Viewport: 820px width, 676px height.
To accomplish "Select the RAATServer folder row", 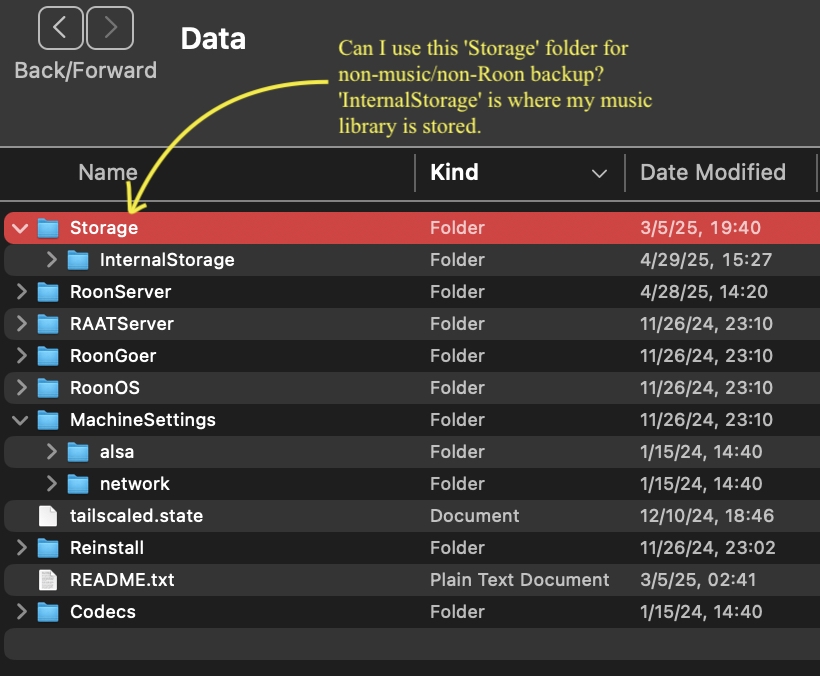I will click(412, 324).
